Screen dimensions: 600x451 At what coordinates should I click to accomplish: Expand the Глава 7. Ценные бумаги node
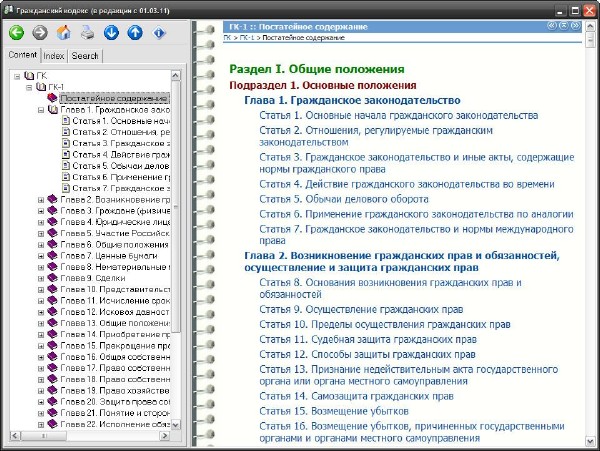click(41, 256)
